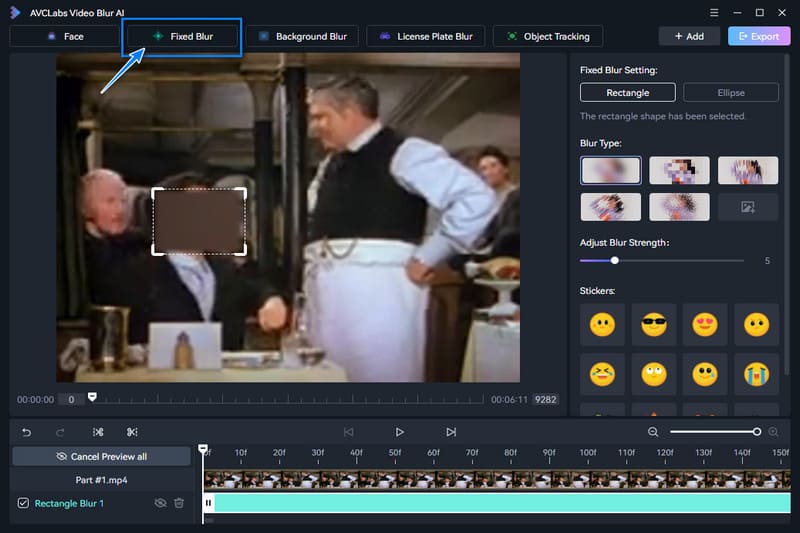Select the Rectangle Blur 1 label
Image resolution: width=800 pixels, height=533 pixels.
[69, 503]
